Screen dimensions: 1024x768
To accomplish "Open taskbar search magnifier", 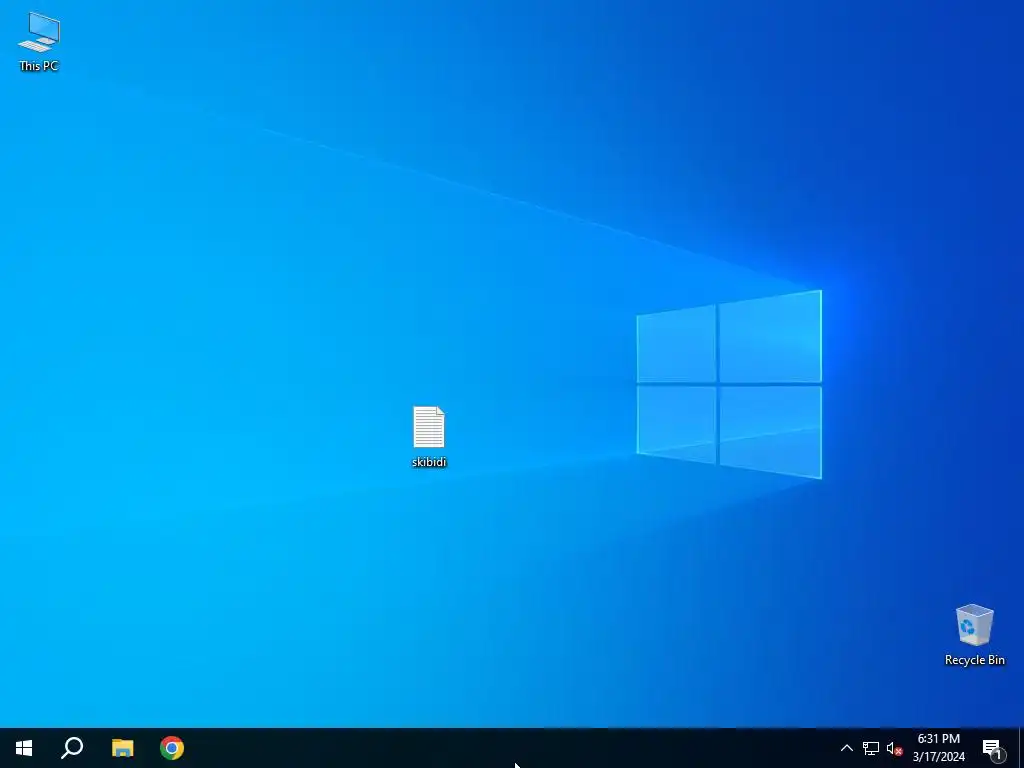I will [72, 748].
